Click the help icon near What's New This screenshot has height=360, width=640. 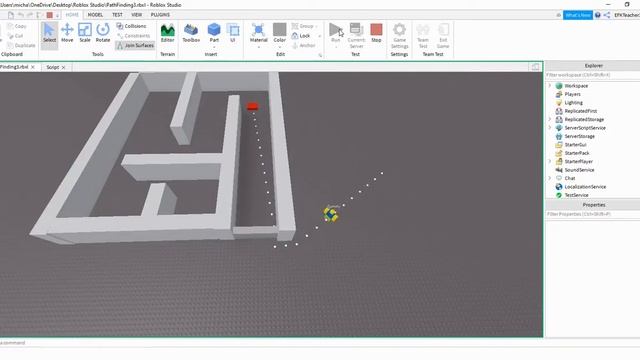tap(598, 15)
